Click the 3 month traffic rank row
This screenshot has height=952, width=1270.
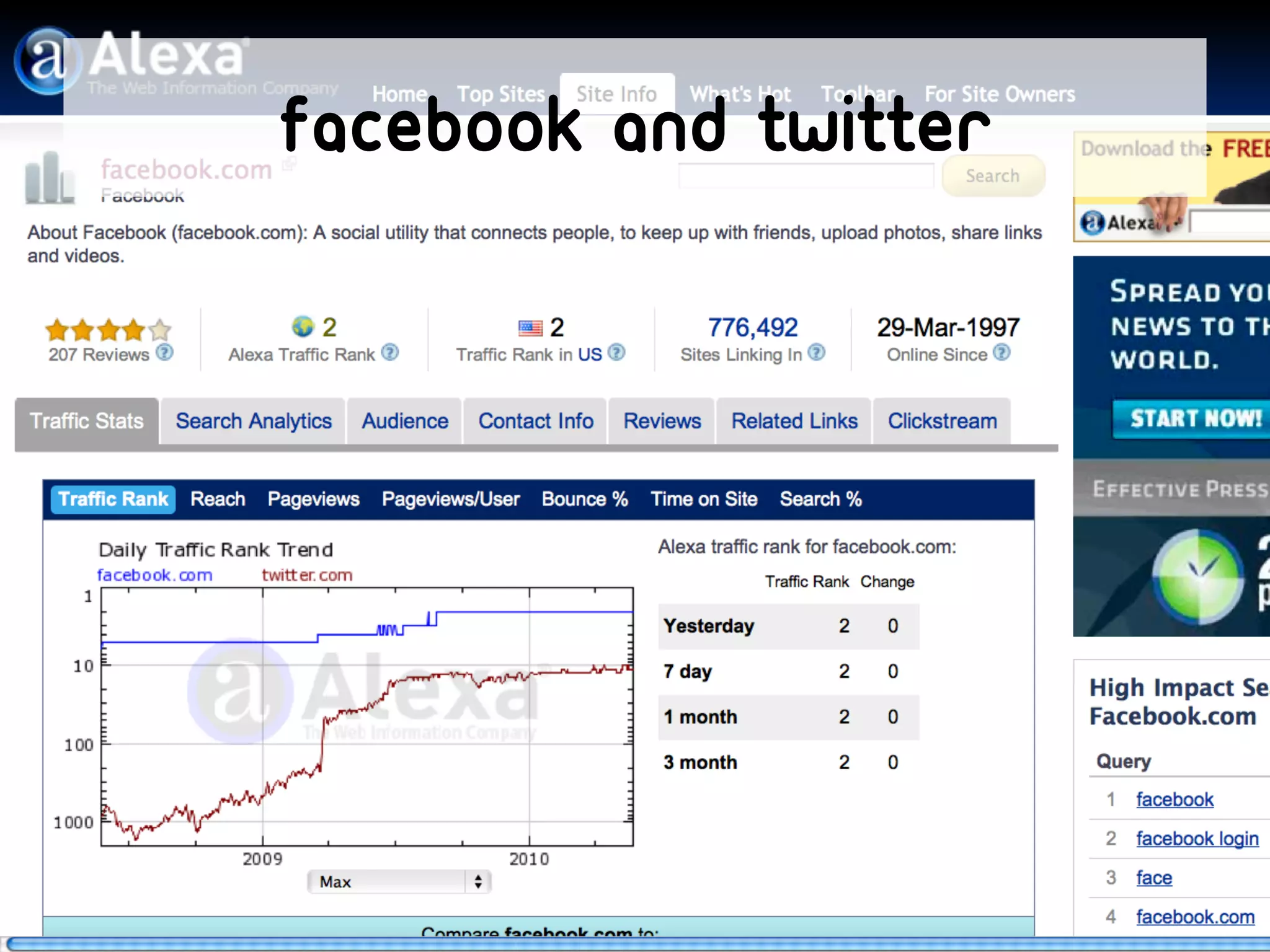(788, 762)
